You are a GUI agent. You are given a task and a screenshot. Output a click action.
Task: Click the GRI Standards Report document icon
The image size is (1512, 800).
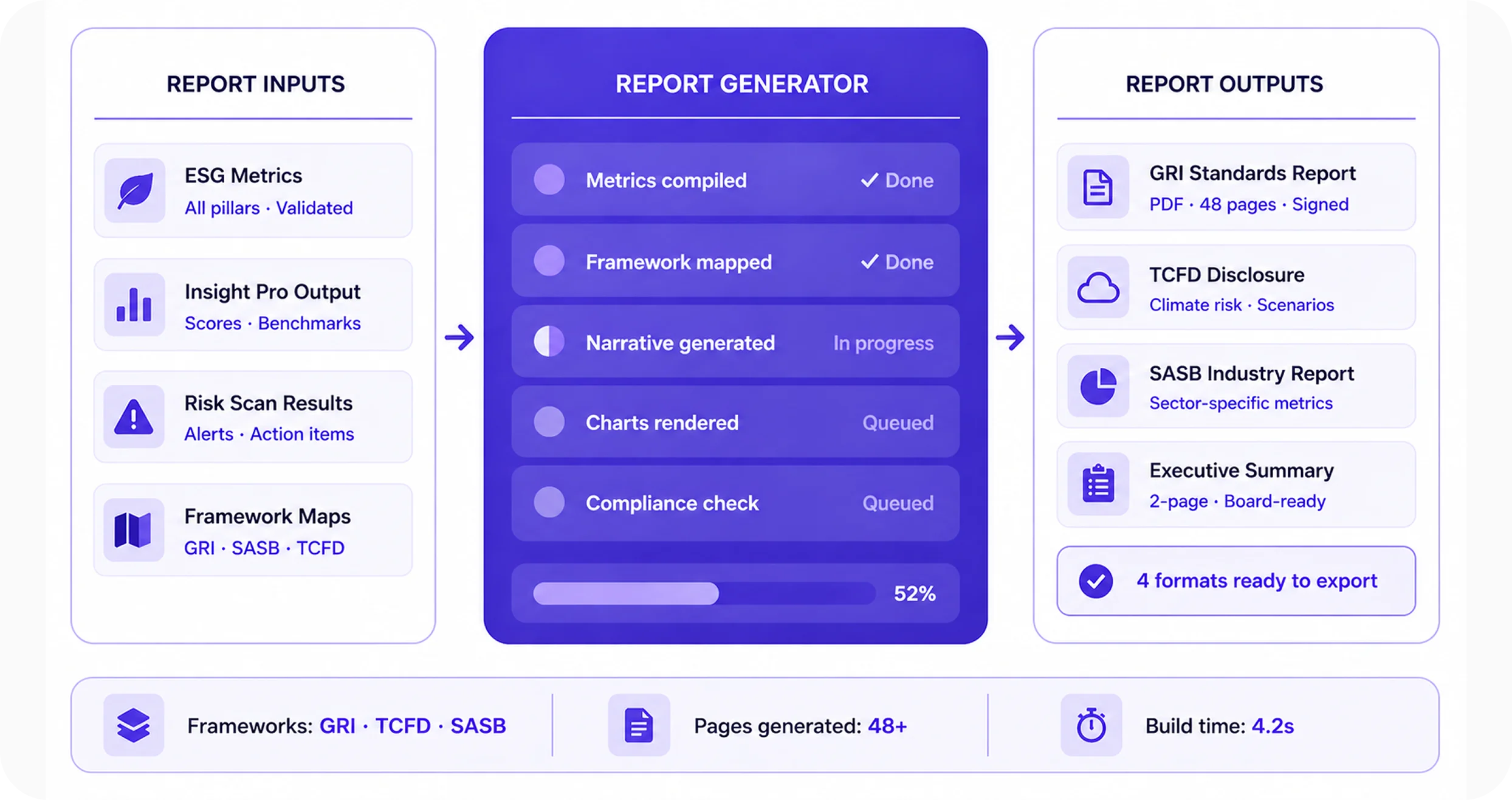coord(1098,187)
